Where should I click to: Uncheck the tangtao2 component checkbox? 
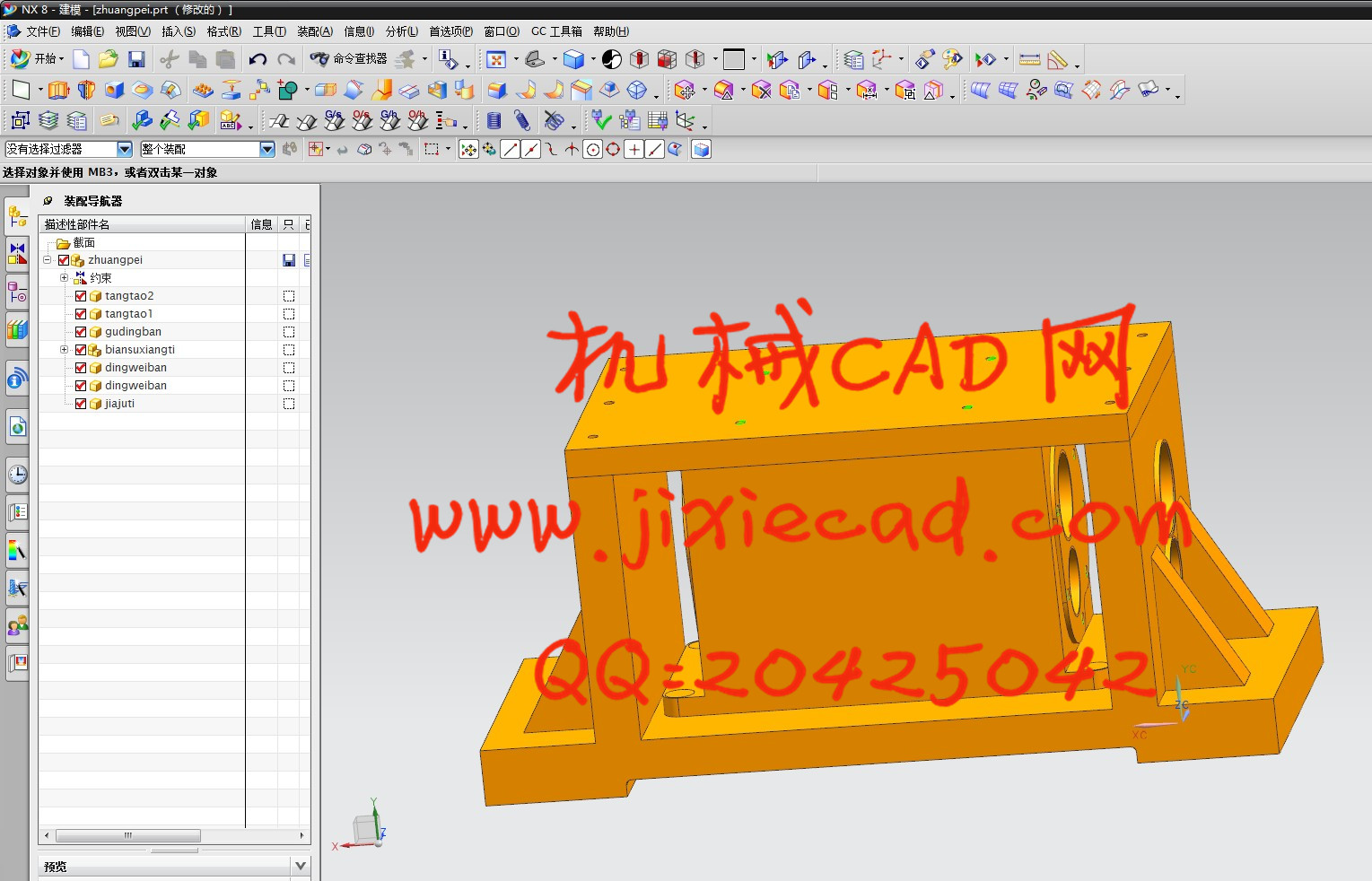81,296
